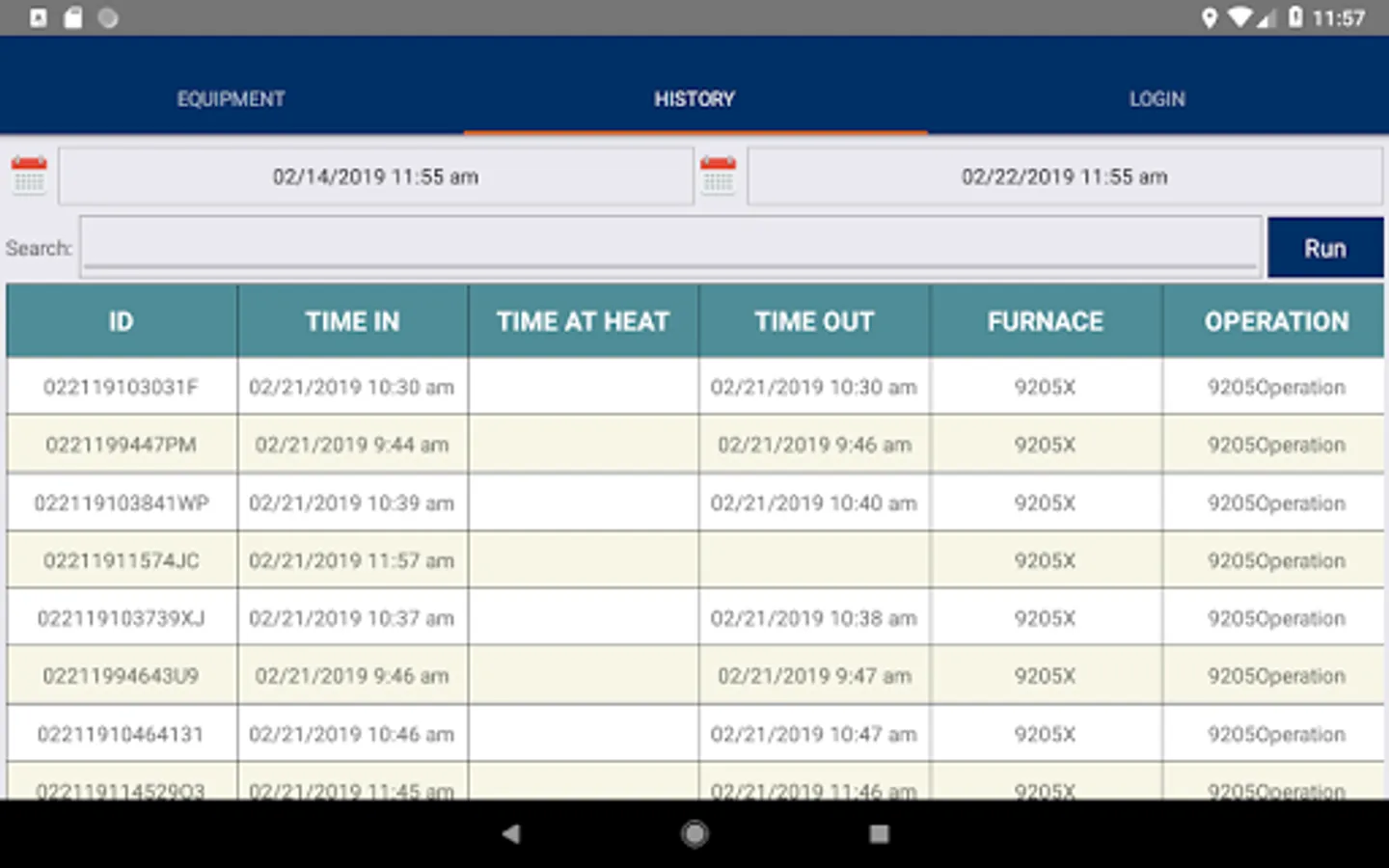This screenshot has width=1389, height=868.
Task: Tap the battery status icon
Action: 1295,17
